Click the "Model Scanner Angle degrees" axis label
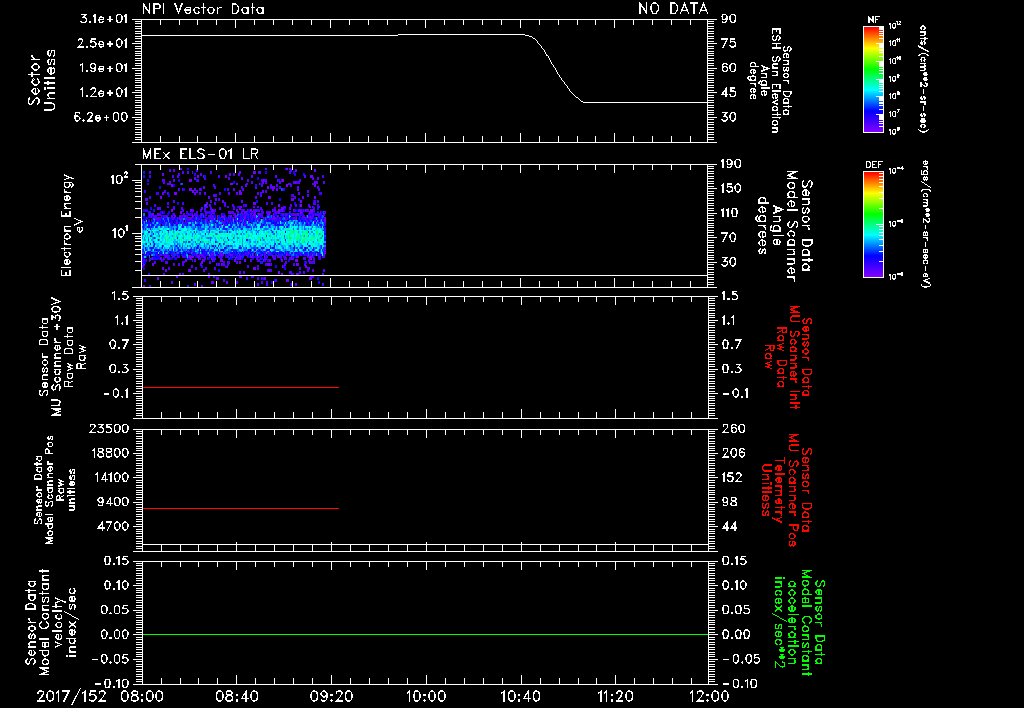The height and width of the screenshot is (708, 1024). (784, 226)
